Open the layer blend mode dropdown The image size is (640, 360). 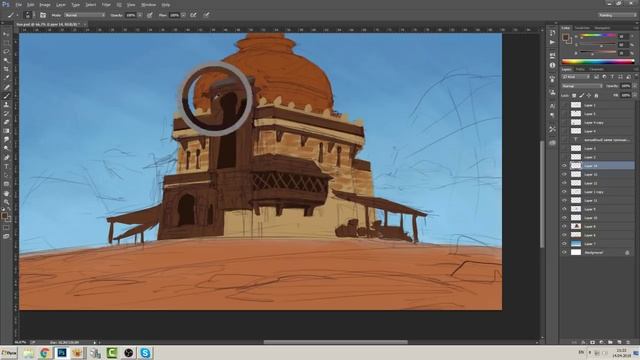[x=582, y=86]
